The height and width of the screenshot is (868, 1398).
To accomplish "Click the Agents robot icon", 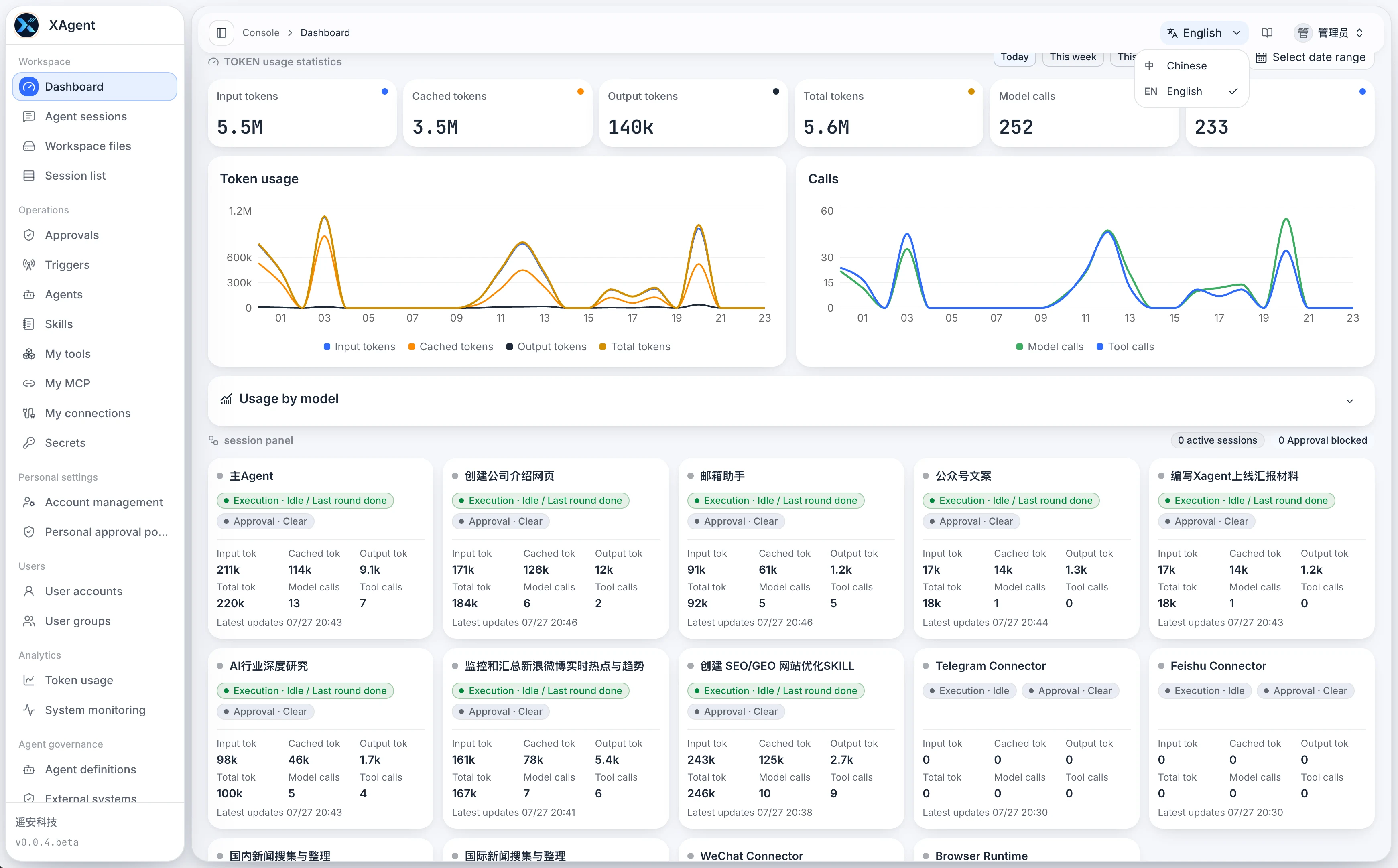I will [29, 294].
